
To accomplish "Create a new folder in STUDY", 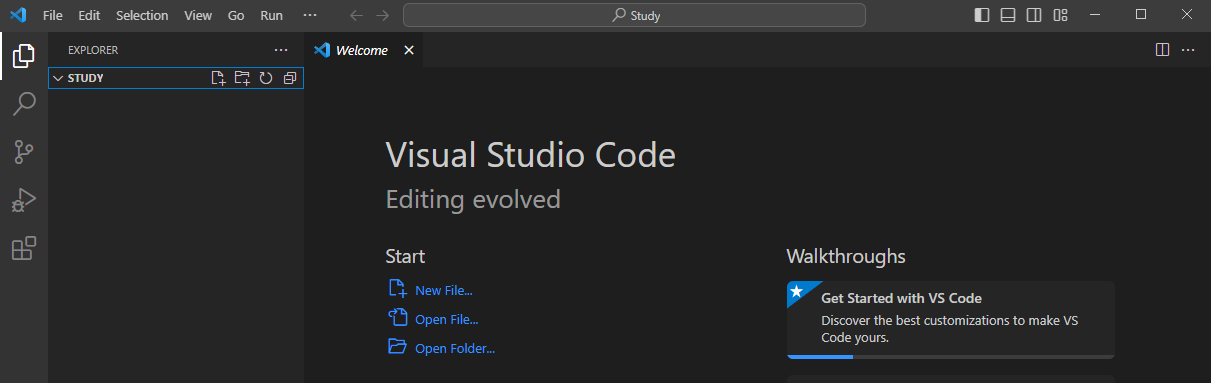I will pos(242,78).
